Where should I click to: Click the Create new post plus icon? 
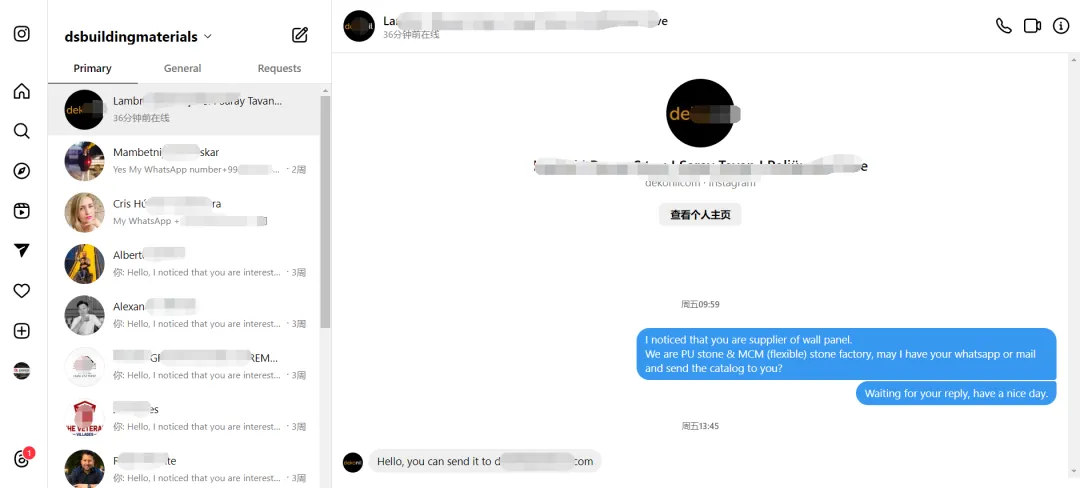pos(22,331)
